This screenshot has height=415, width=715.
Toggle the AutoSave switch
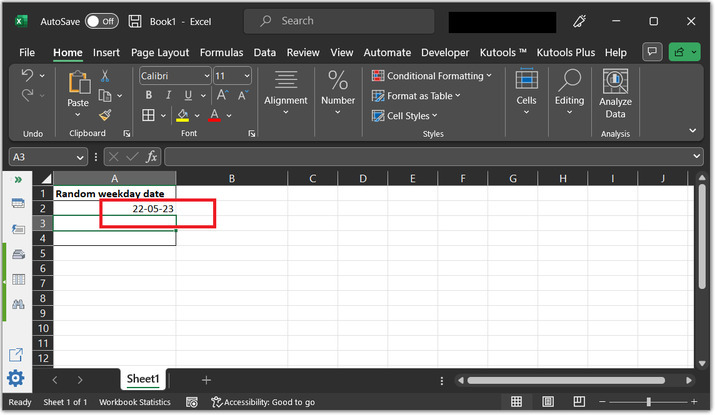pos(102,21)
